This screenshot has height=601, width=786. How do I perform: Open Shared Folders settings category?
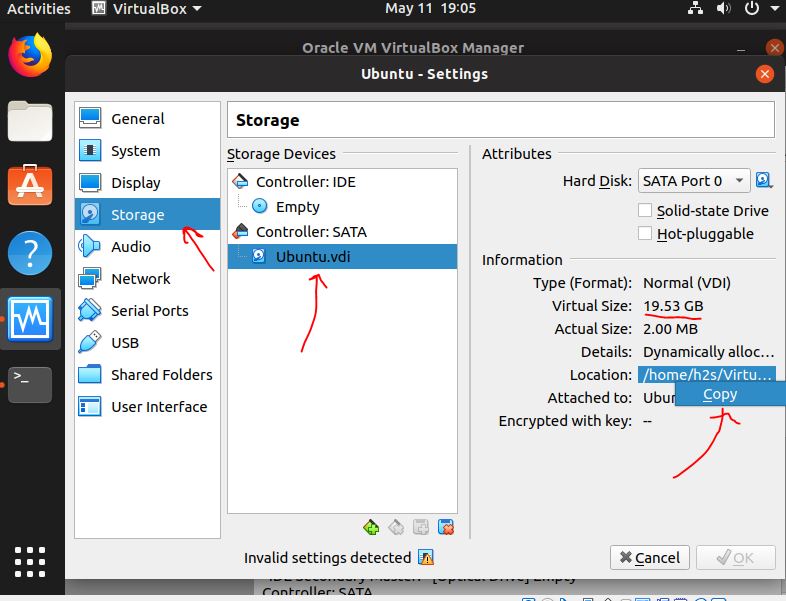(147, 375)
